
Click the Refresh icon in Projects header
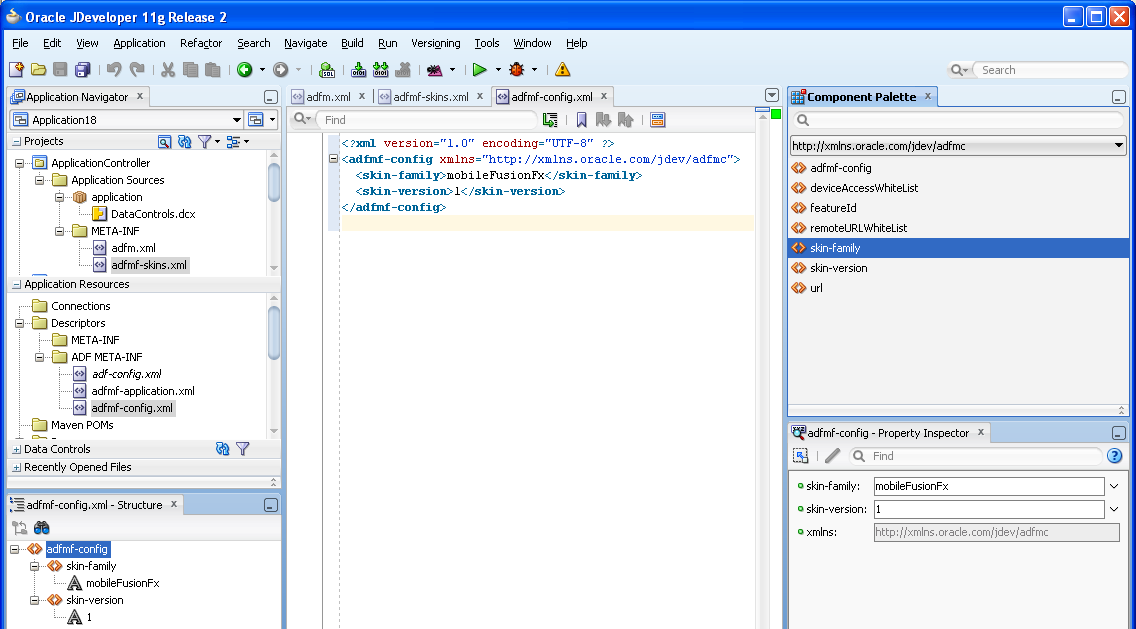click(x=184, y=142)
